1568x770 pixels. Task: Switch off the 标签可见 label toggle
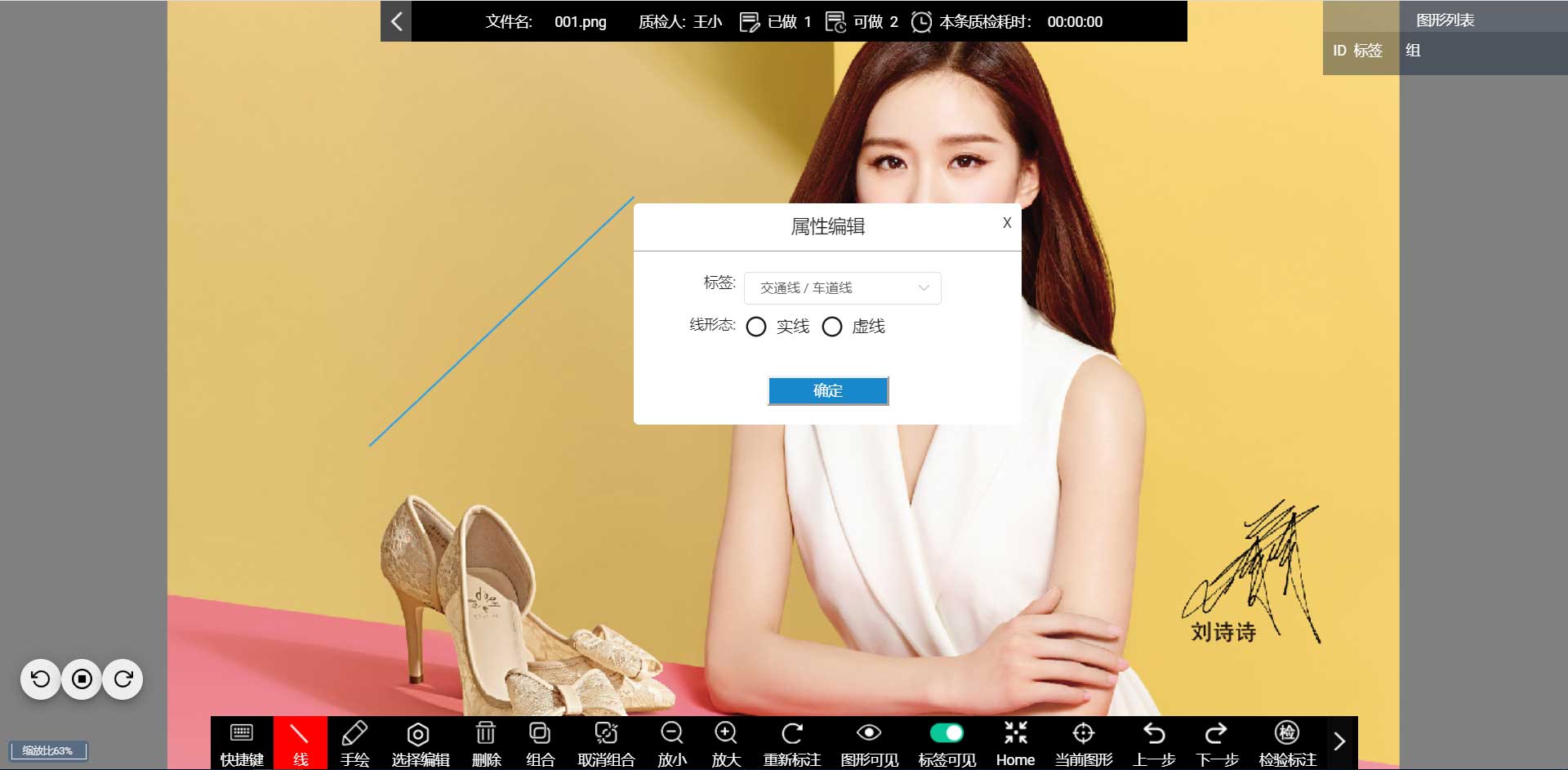pyautogui.click(x=947, y=732)
